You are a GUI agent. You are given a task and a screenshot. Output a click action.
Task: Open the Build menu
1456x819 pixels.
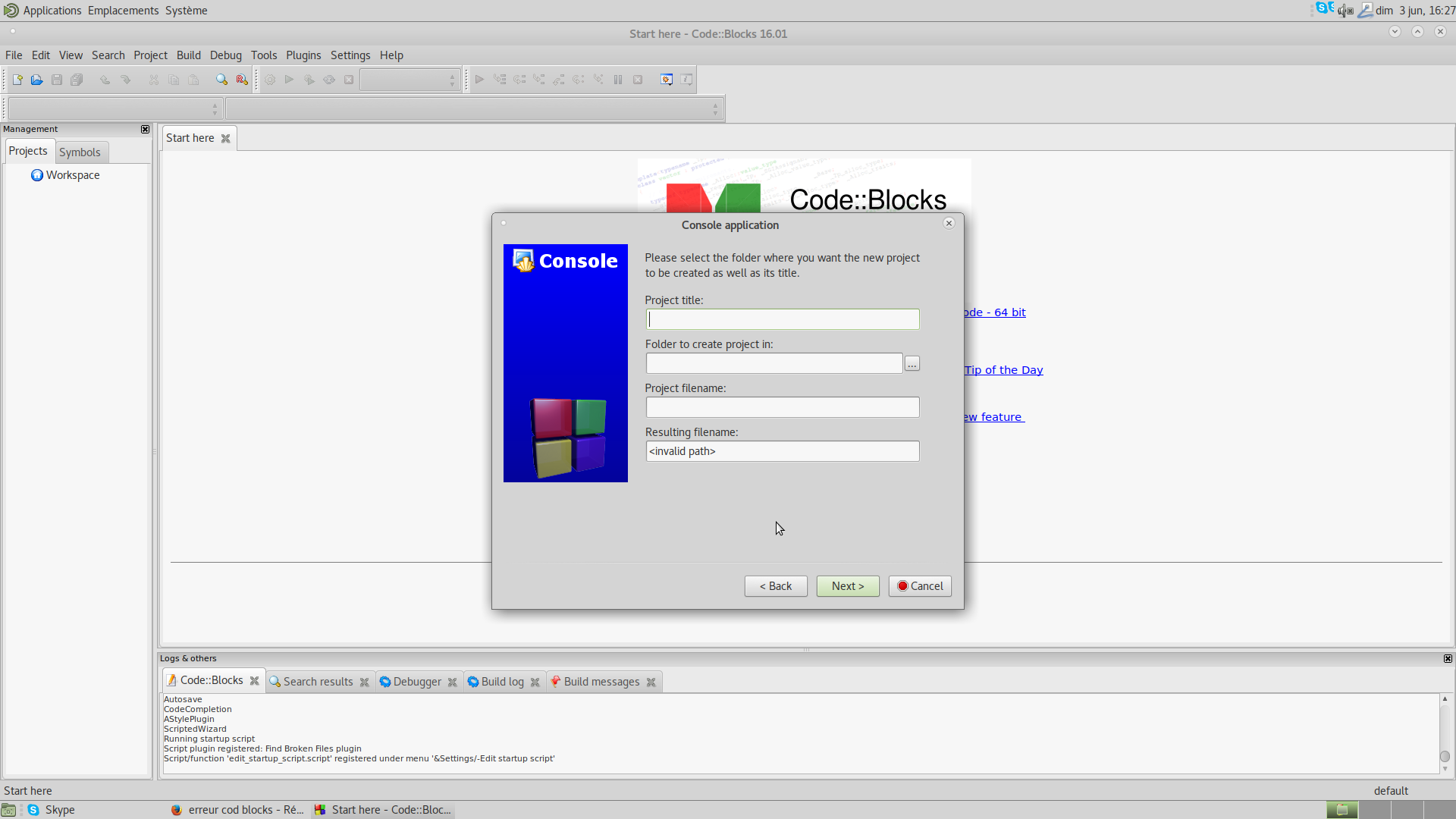click(189, 55)
